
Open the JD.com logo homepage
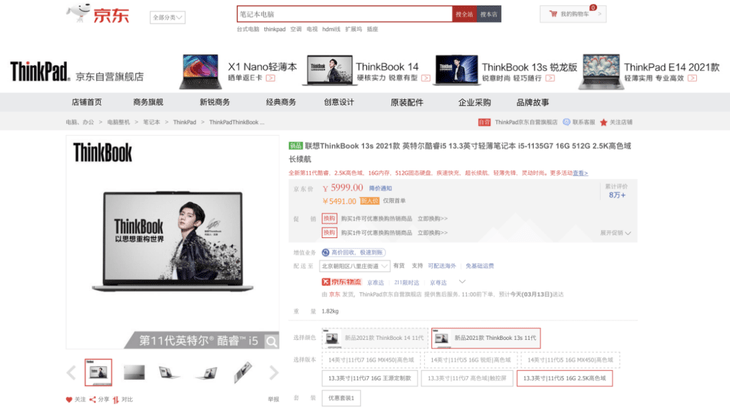tap(97, 14)
